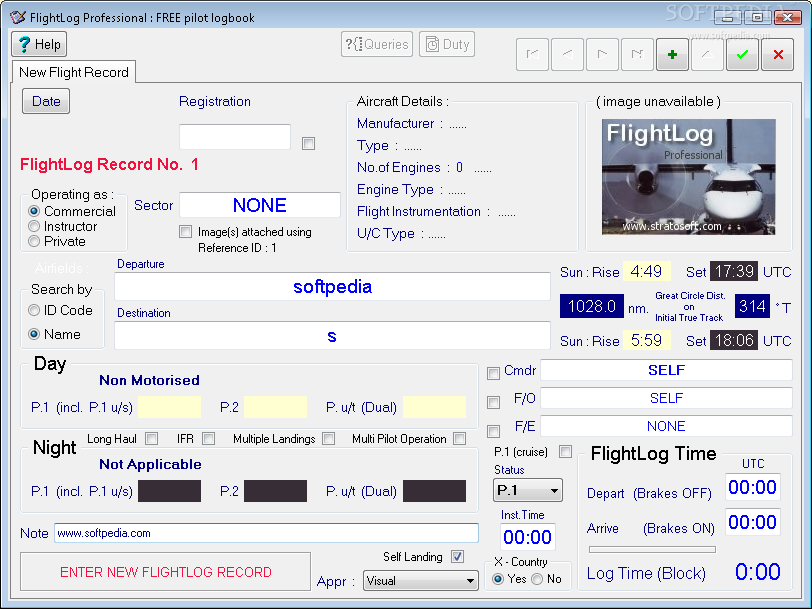Image resolution: width=812 pixels, height=609 pixels.
Task: Open the Status P.1 dropdown
Action: pyautogui.click(x=528, y=490)
